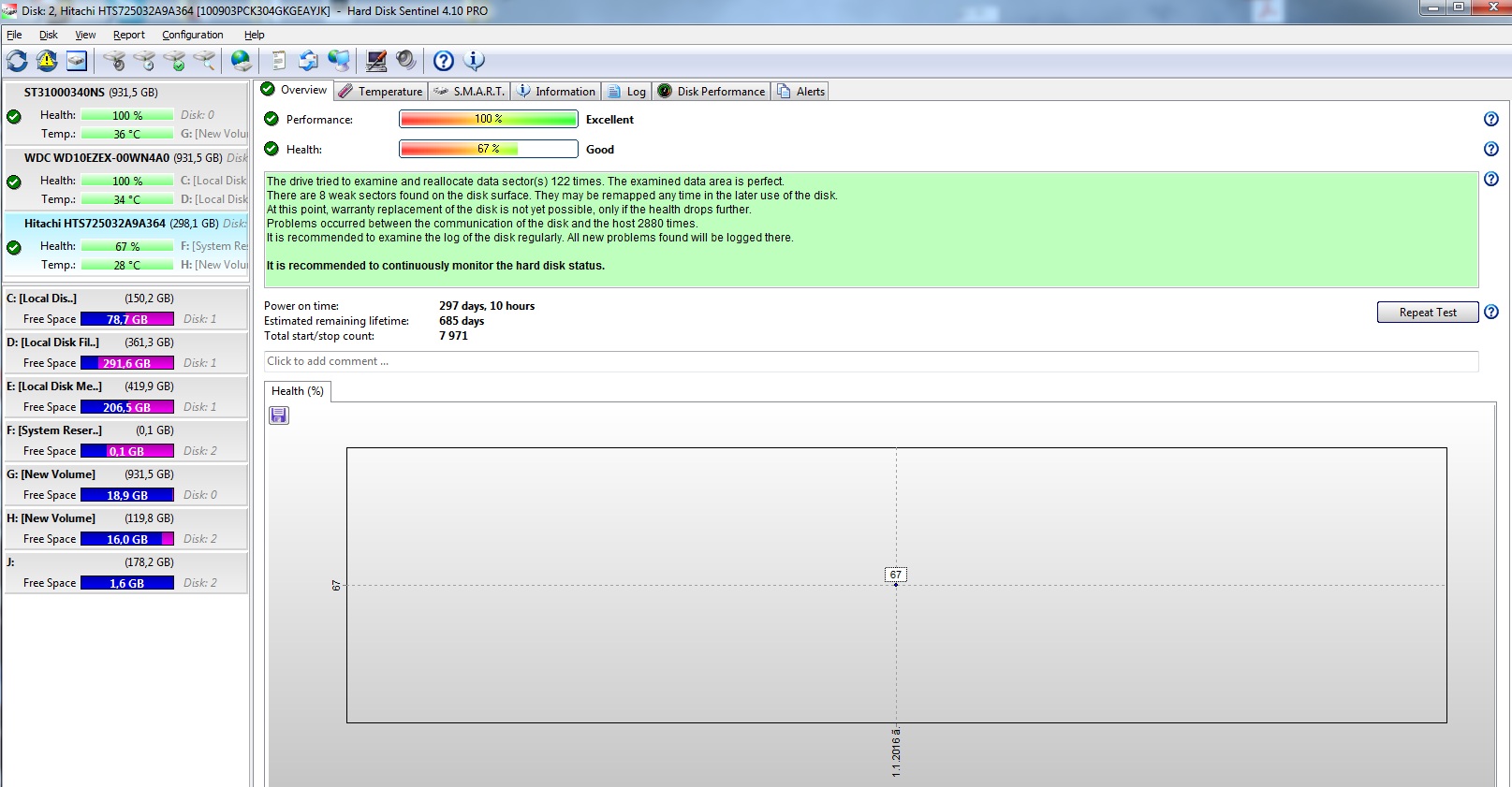This screenshot has height=787, width=1512.
Task: Select the D: [Local Disk Fil..] partition
Action: coord(126,353)
